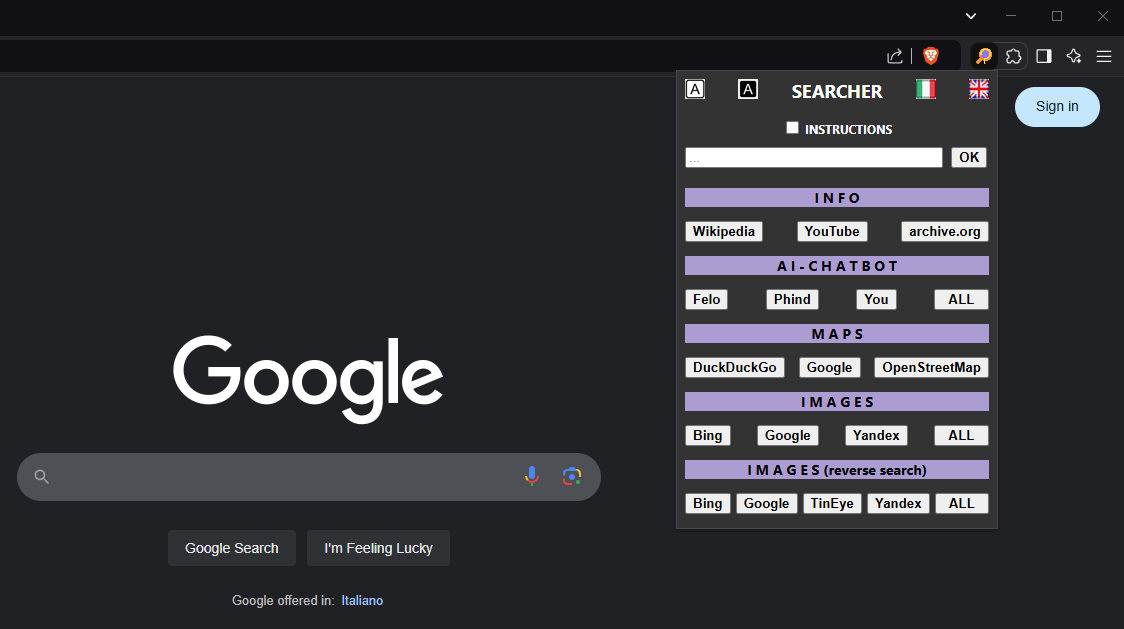Screen dimensions: 1124x629
Task: Switch Searcher to Italian flag language
Action: point(925,89)
